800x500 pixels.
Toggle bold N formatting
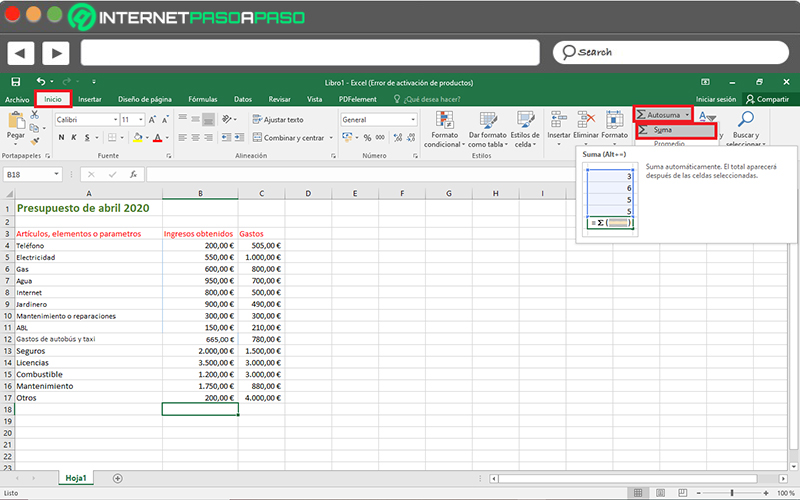(x=61, y=138)
